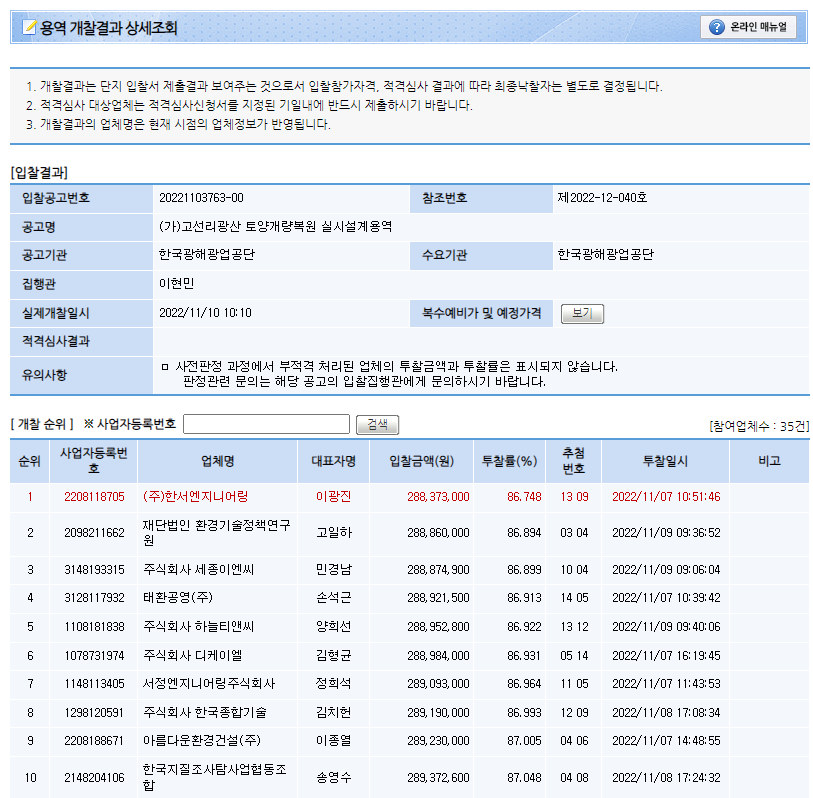Click the 업체명 column header

218,461
